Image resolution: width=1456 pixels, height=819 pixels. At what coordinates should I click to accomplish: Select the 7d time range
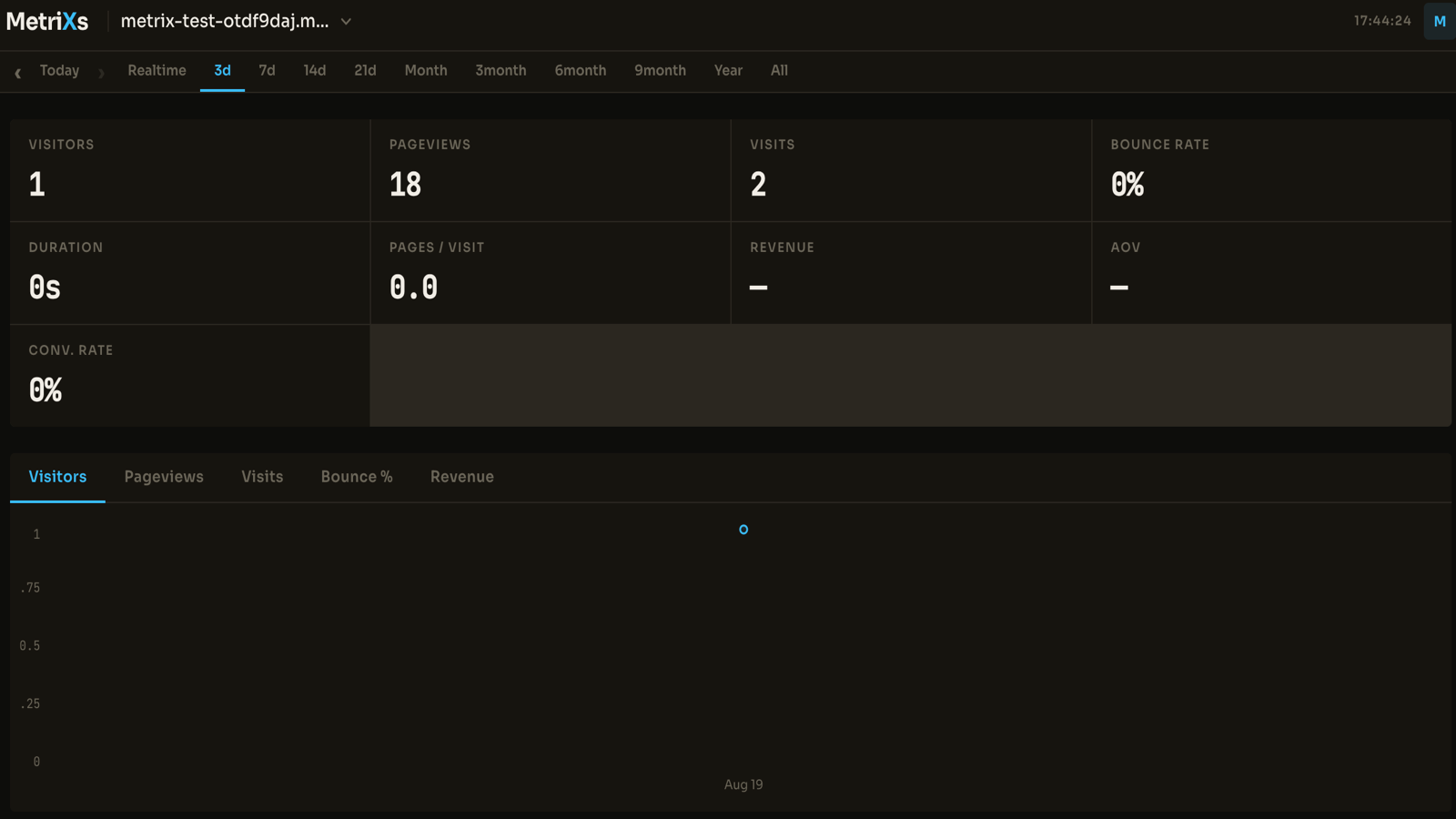click(267, 70)
